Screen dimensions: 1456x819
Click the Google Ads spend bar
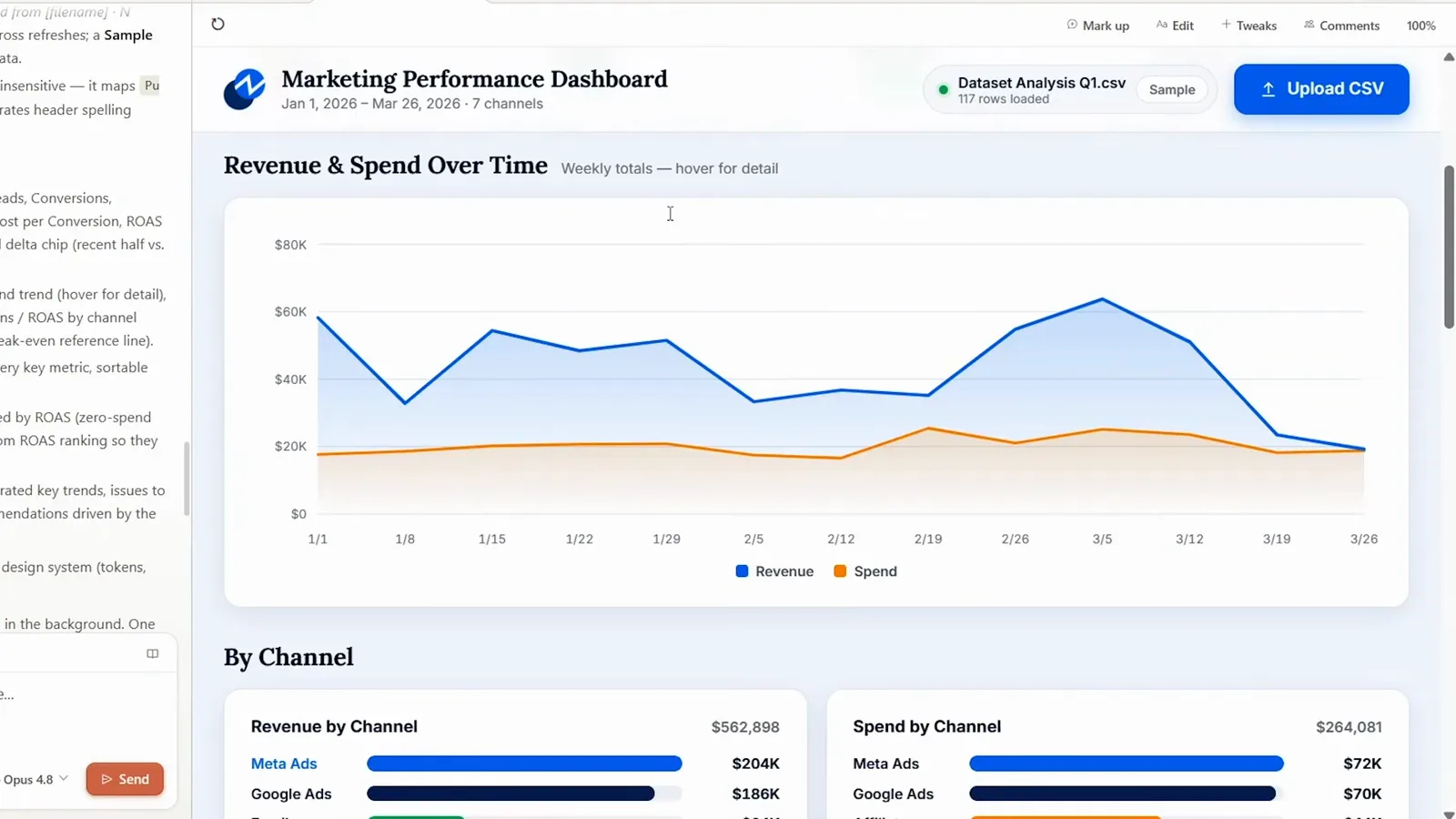pyautogui.click(x=1122, y=794)
